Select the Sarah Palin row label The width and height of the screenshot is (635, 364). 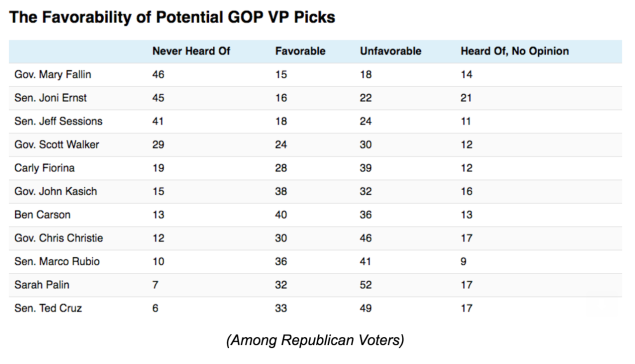click(x=42, y=285)
